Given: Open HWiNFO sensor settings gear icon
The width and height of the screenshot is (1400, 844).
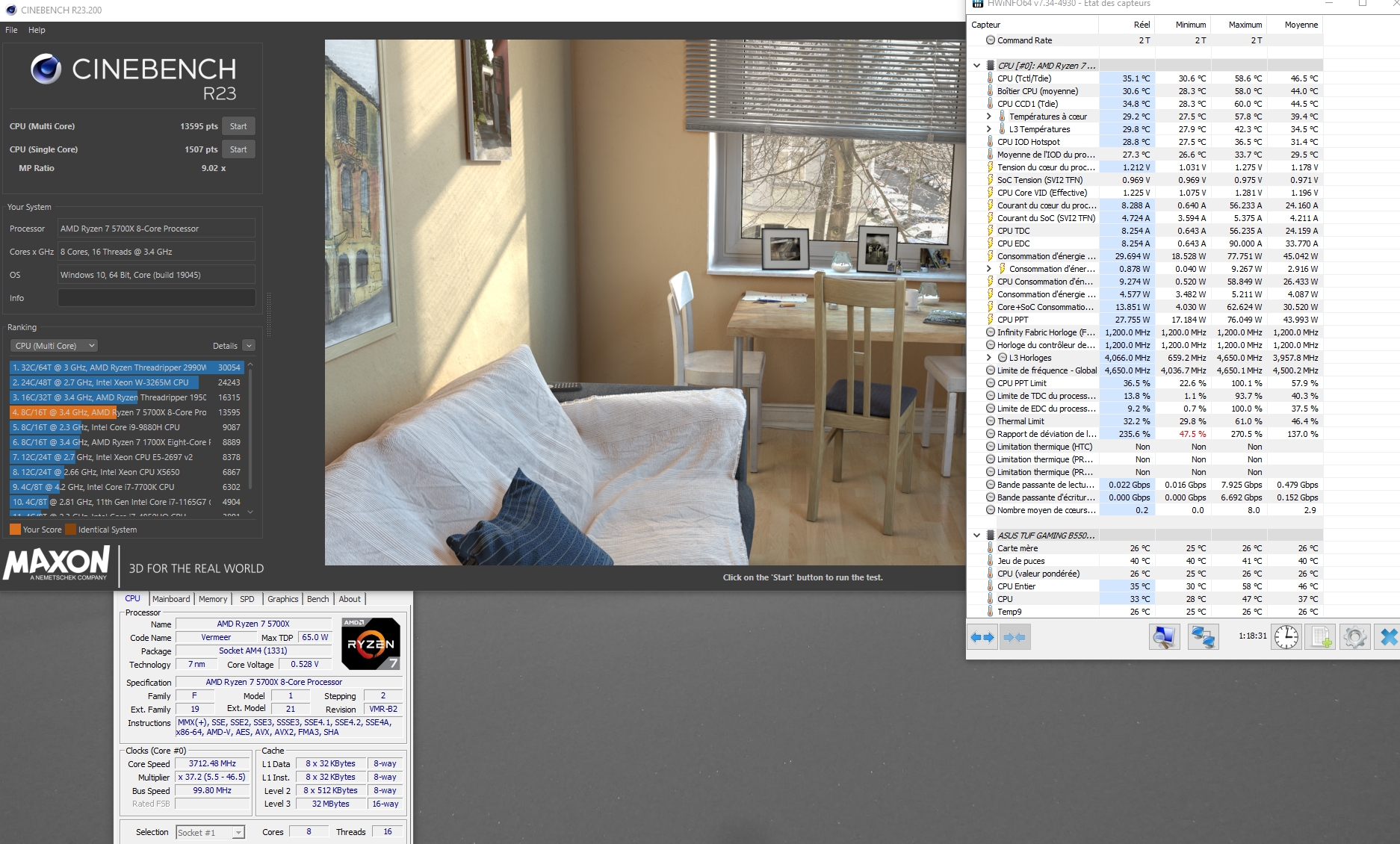Looking at the screenshot, I should (x=1354, y=637).
